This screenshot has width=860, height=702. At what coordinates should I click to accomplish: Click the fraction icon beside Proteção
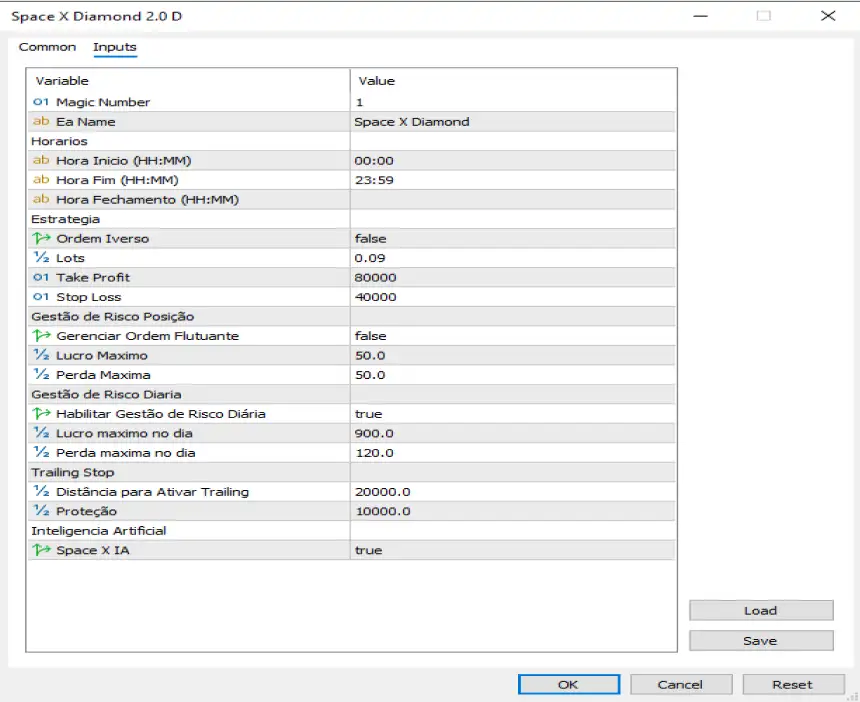41,512
